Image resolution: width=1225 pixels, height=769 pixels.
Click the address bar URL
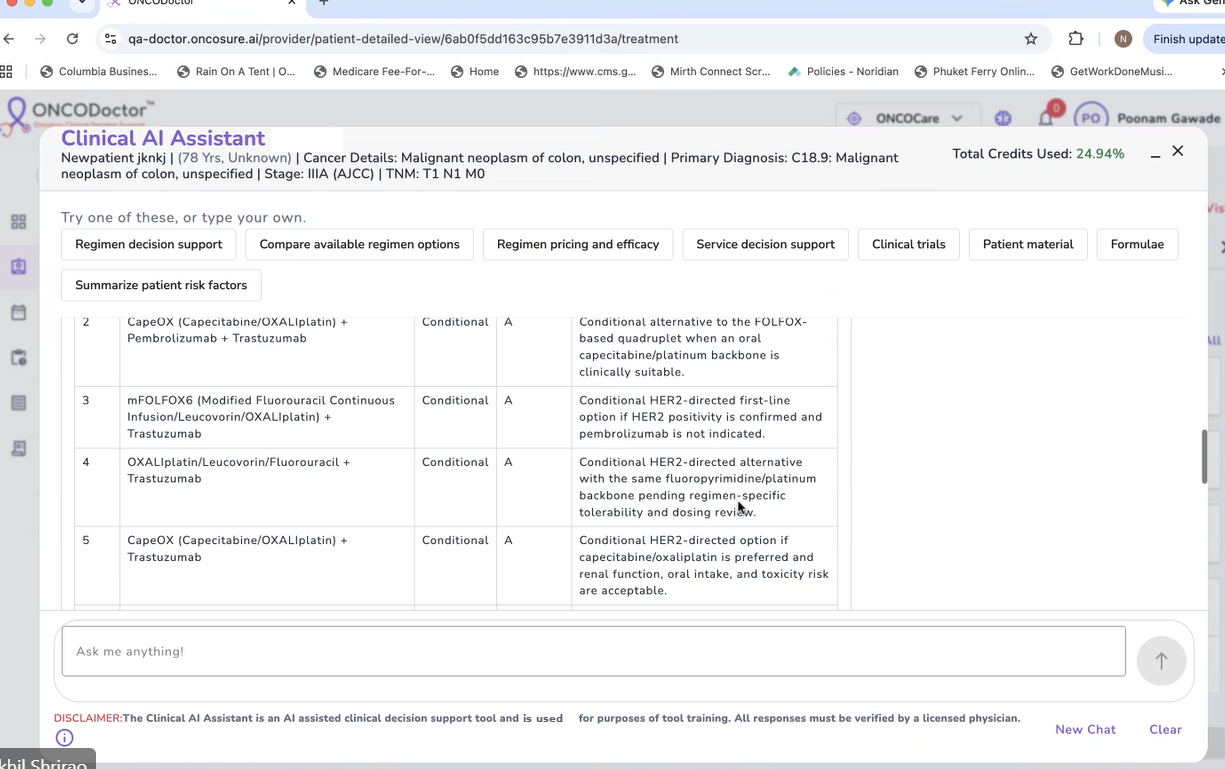403,39
